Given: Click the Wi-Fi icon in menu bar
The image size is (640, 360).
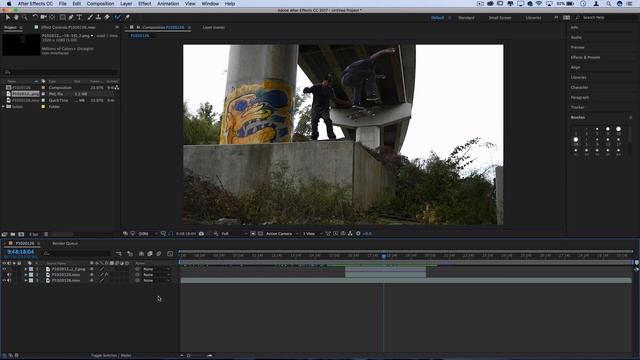Looking at the screenshot, I should 539,4.
